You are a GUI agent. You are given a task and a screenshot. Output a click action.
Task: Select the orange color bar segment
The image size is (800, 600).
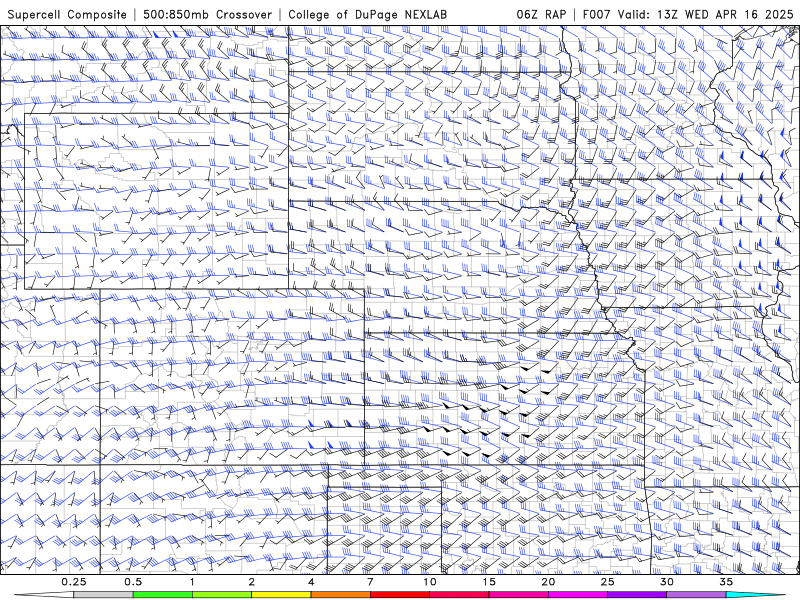340,595
